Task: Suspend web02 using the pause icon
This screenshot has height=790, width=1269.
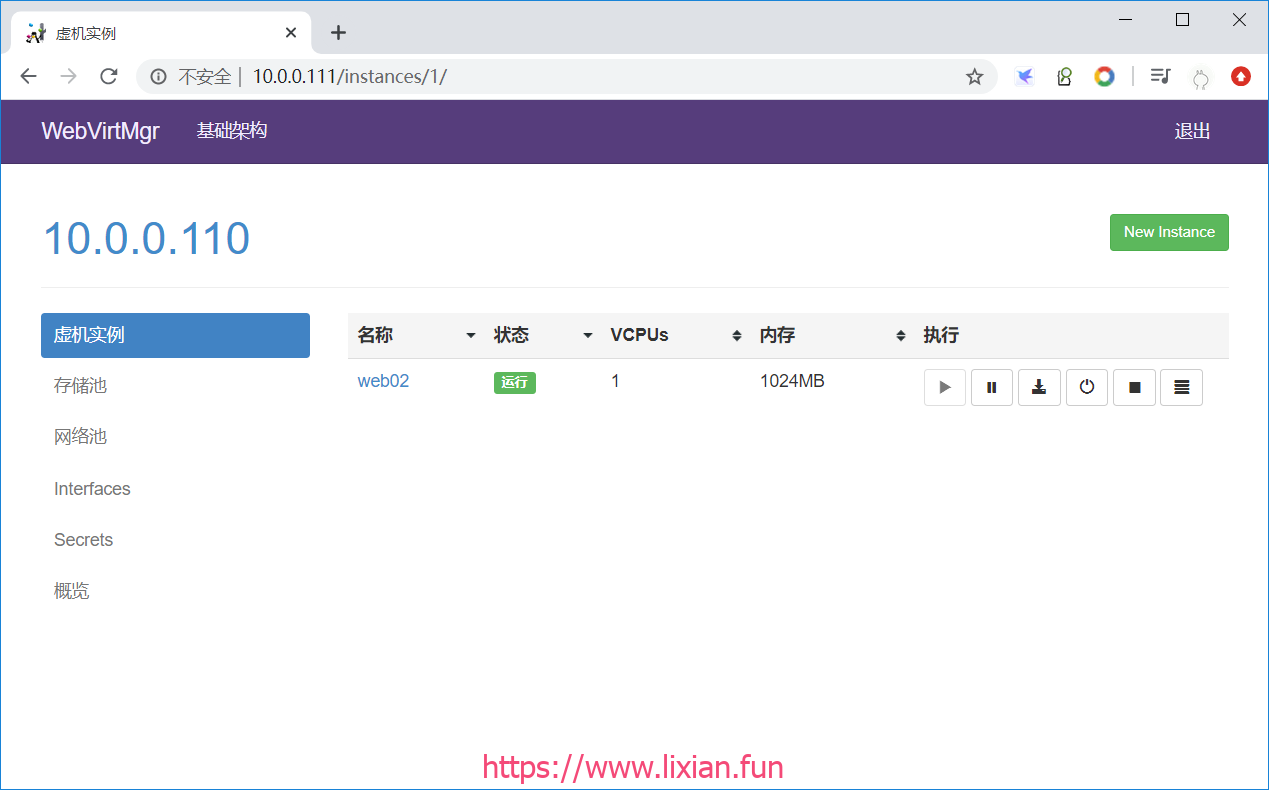Action: [x=992, y=387]
